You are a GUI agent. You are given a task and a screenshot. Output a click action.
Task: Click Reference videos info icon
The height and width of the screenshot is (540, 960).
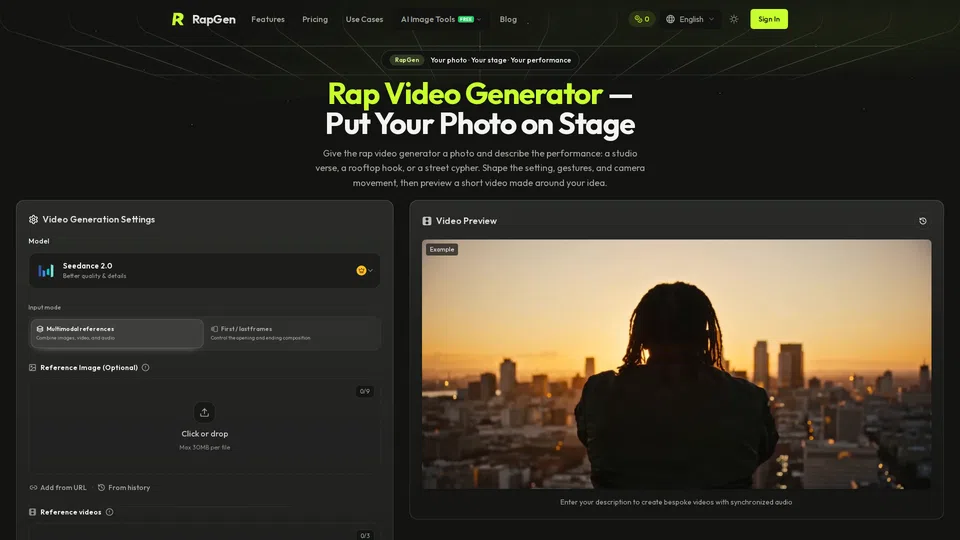click(109, 512)
